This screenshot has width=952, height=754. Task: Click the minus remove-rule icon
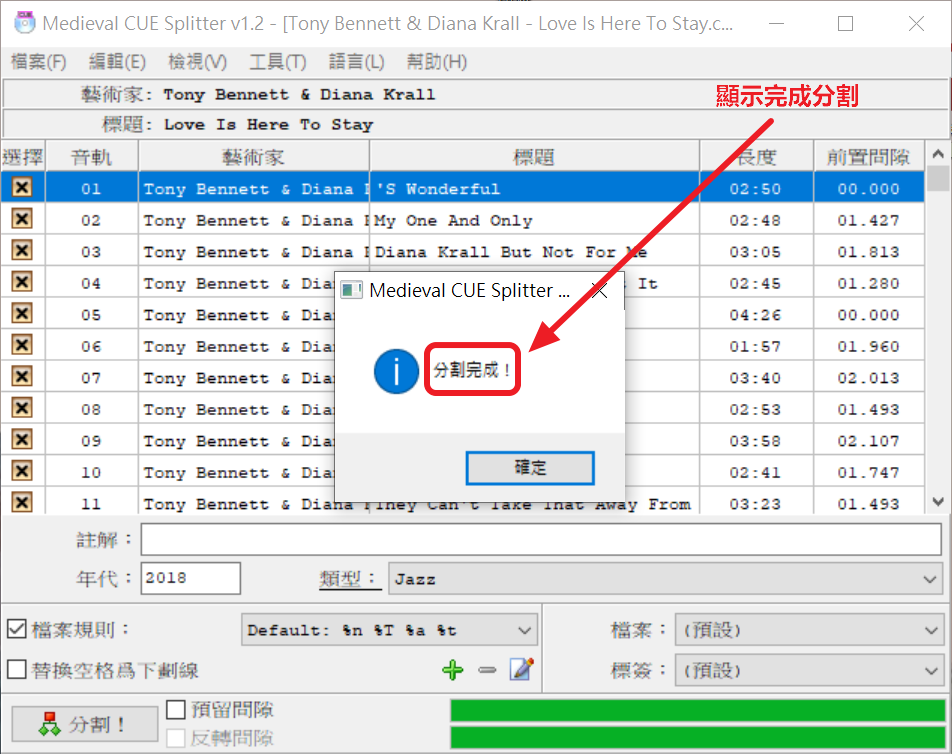coord(487,670)
